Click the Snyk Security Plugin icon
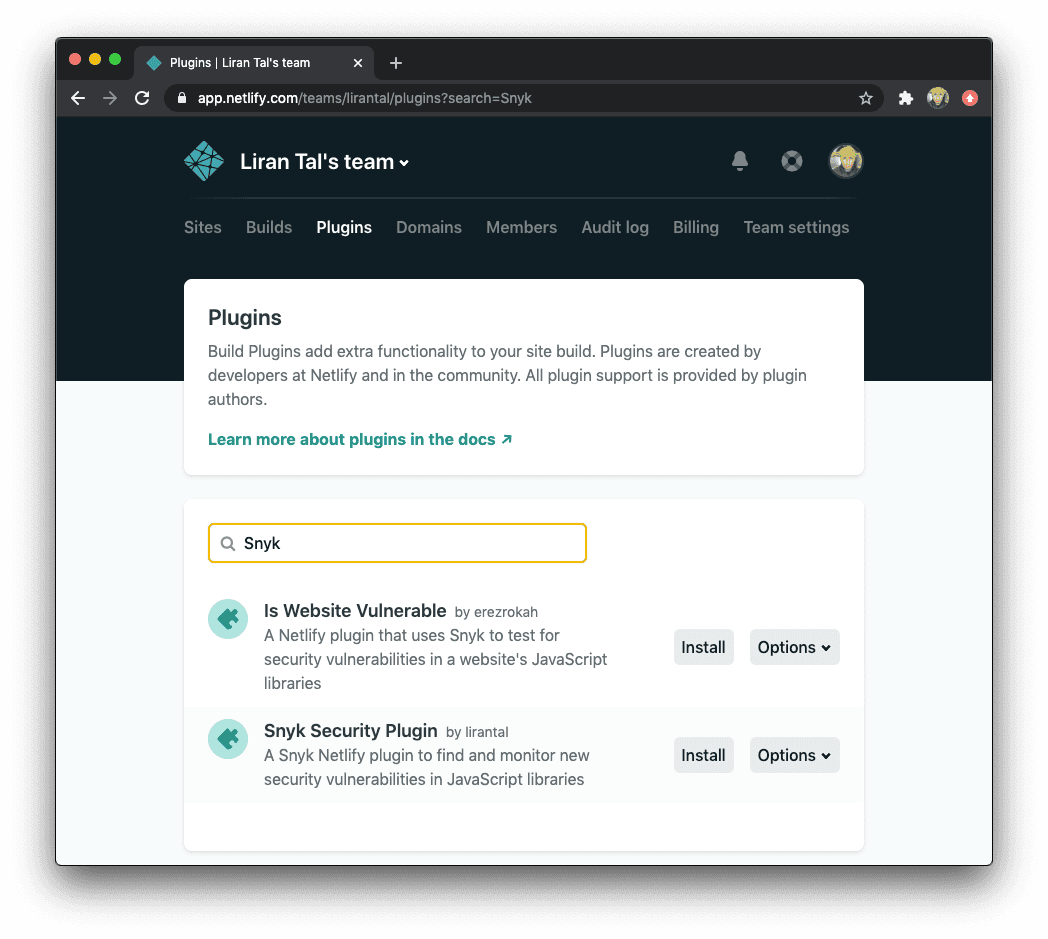The width and height of the screenshot is (1048, 939). (x=228, y=739)
